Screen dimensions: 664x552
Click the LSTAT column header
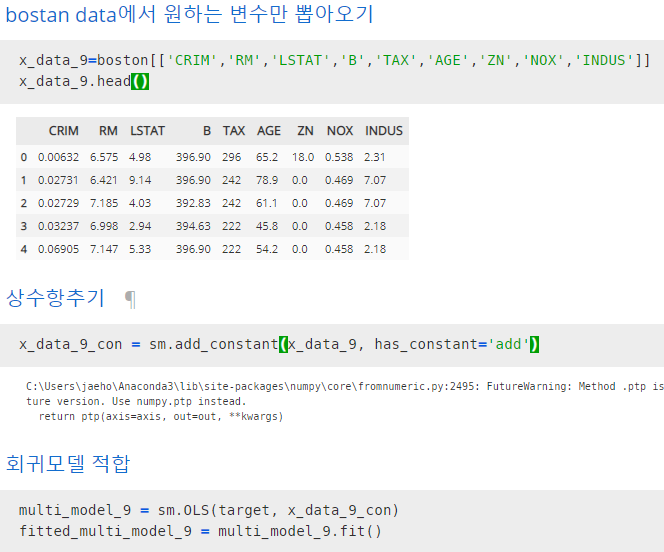(147, 131)
